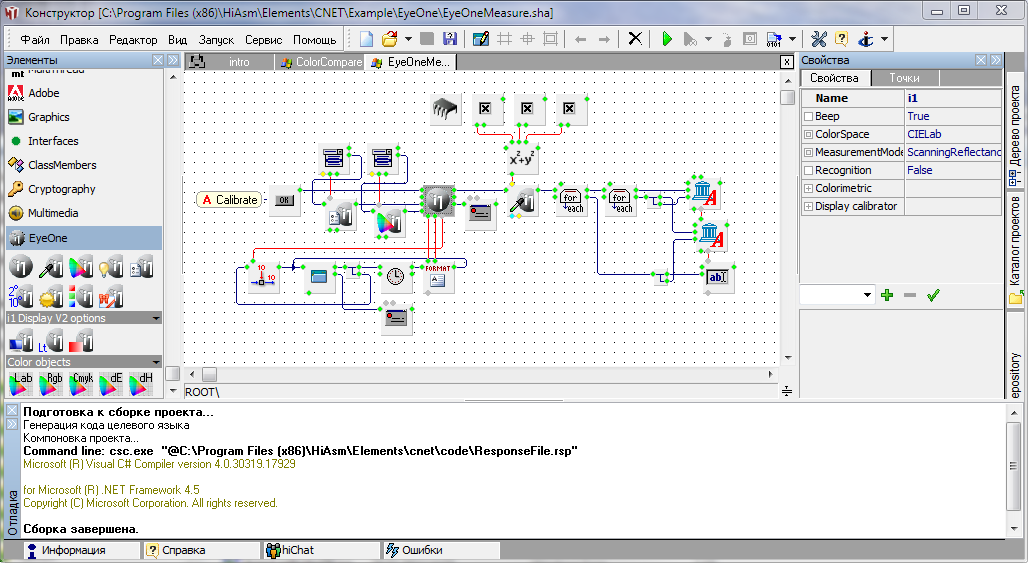Open the Сервис menu

pyautogui.click(x=263, y=40)
